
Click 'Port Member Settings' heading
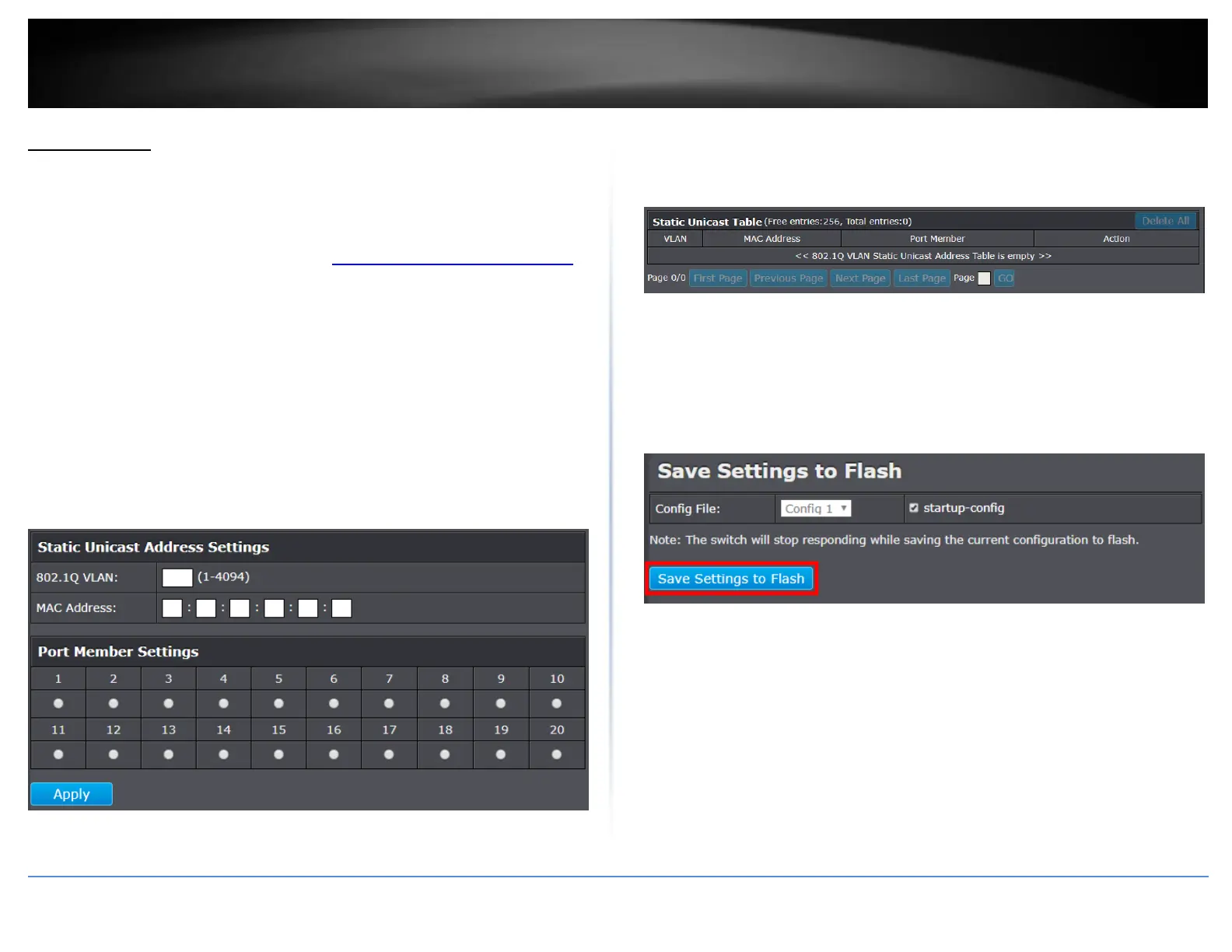(118, 652)
